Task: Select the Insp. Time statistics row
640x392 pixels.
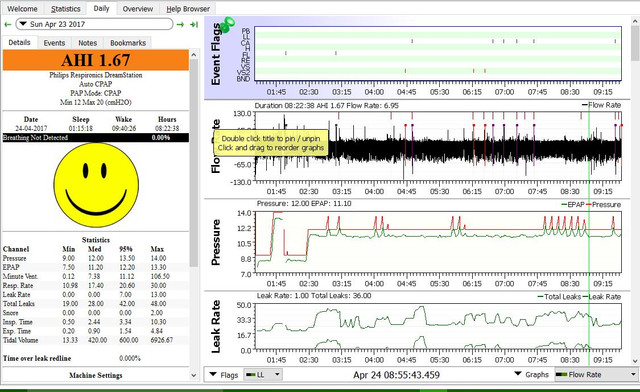Action: click(96, 322)
